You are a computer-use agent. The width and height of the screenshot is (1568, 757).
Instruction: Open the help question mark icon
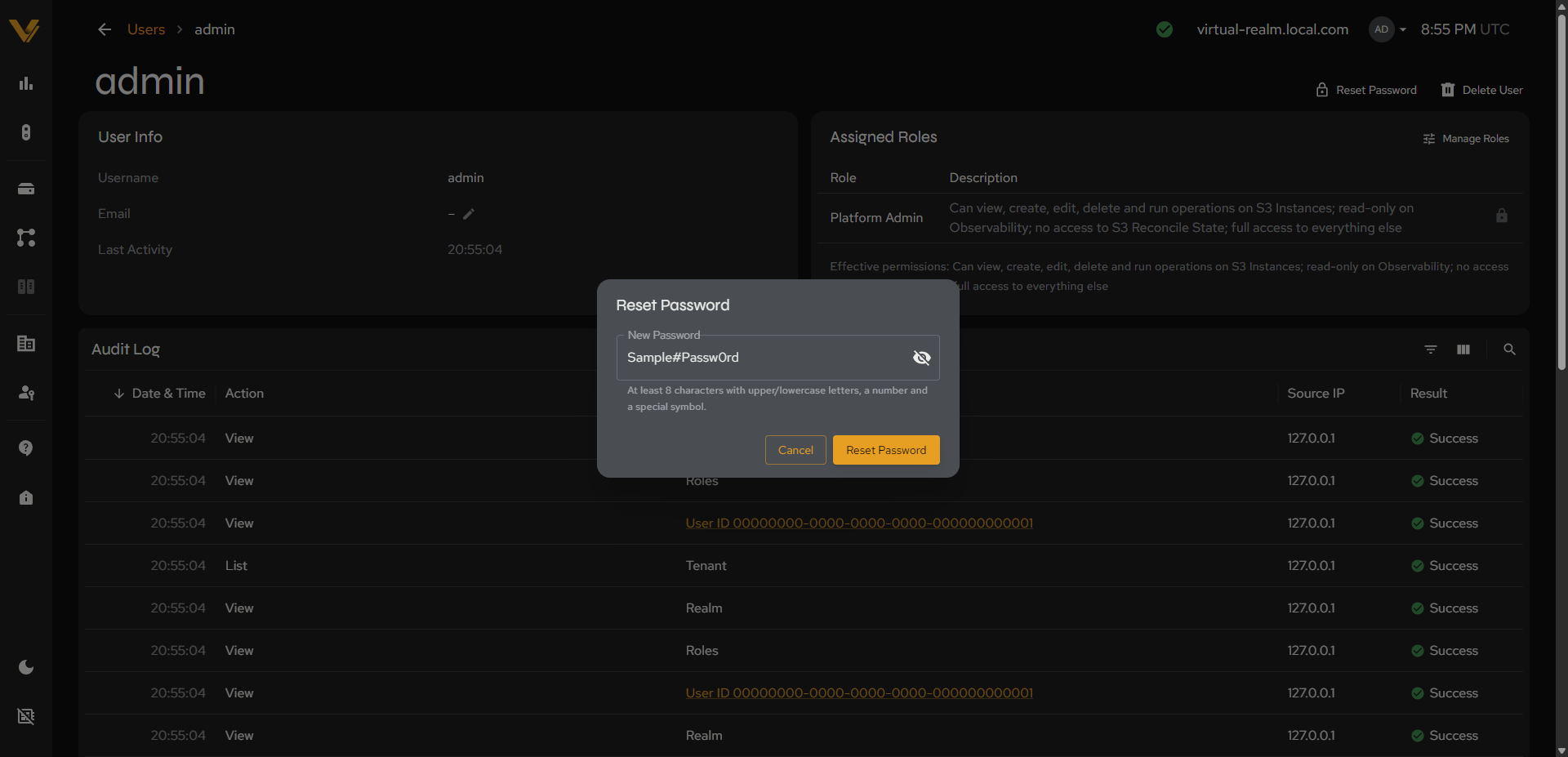pyautogui.click(x=26, y=448)
